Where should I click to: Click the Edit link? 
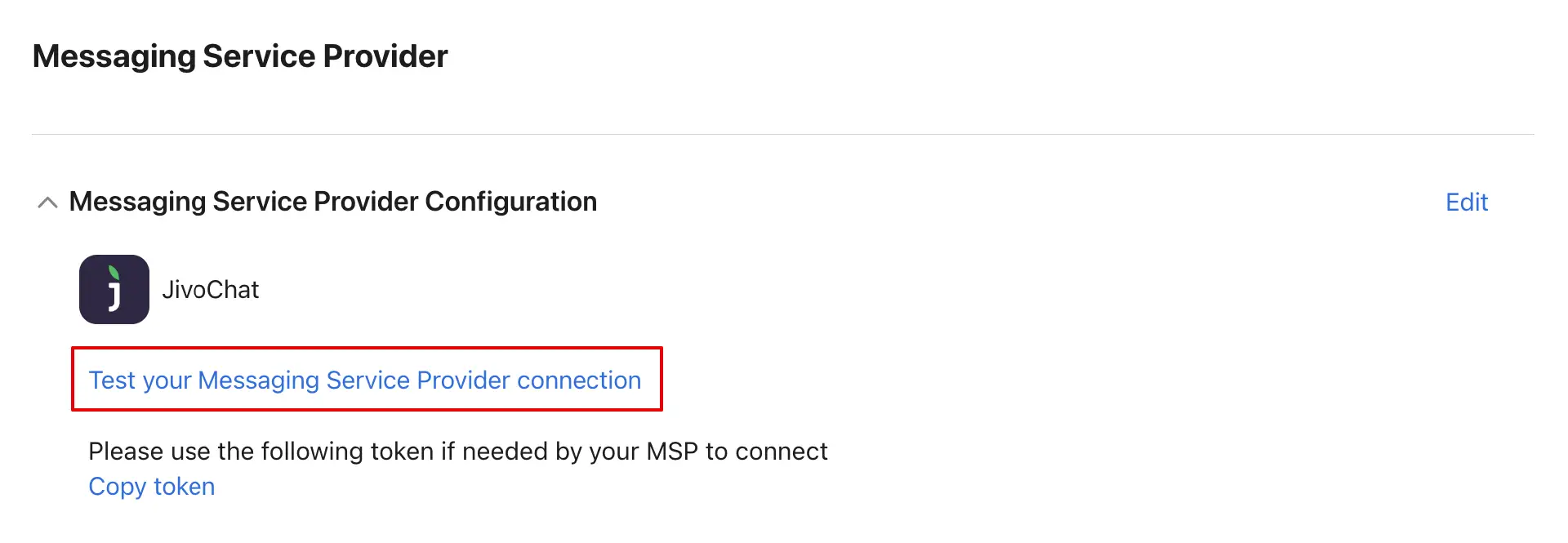pos(1466,203)
